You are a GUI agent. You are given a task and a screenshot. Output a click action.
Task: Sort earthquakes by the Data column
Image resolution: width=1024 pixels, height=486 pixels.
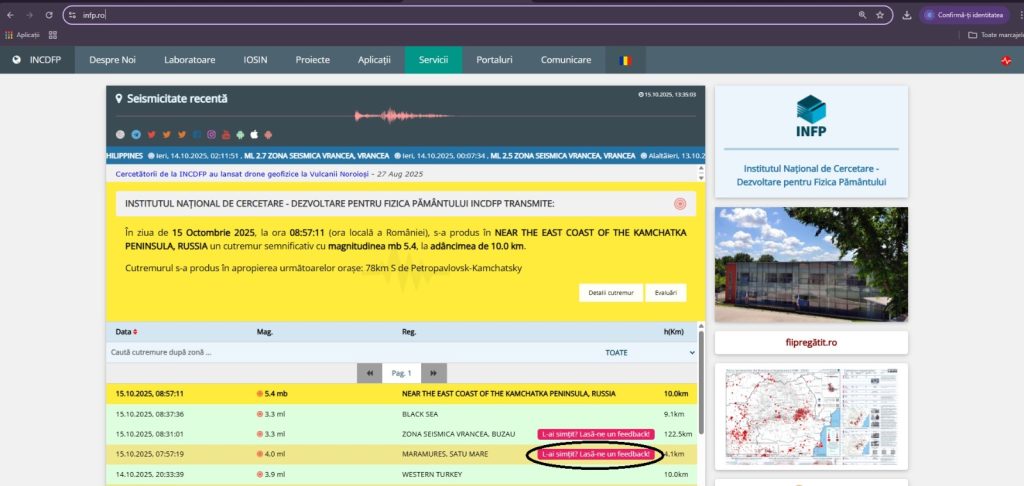127,332
